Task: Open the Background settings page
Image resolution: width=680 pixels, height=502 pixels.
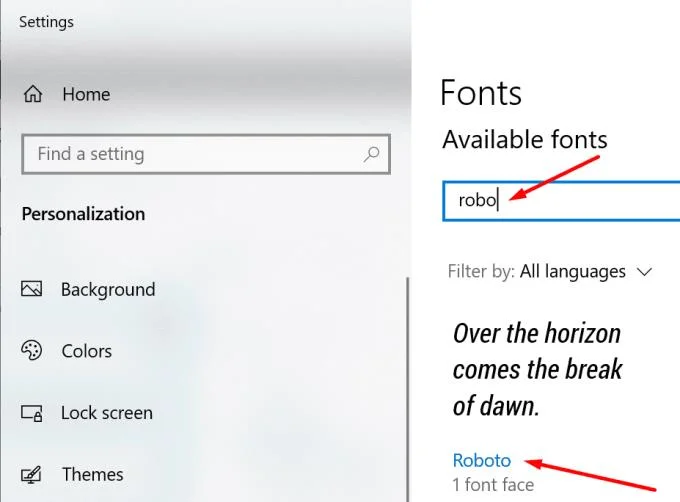Action: [x=108, y=289]
